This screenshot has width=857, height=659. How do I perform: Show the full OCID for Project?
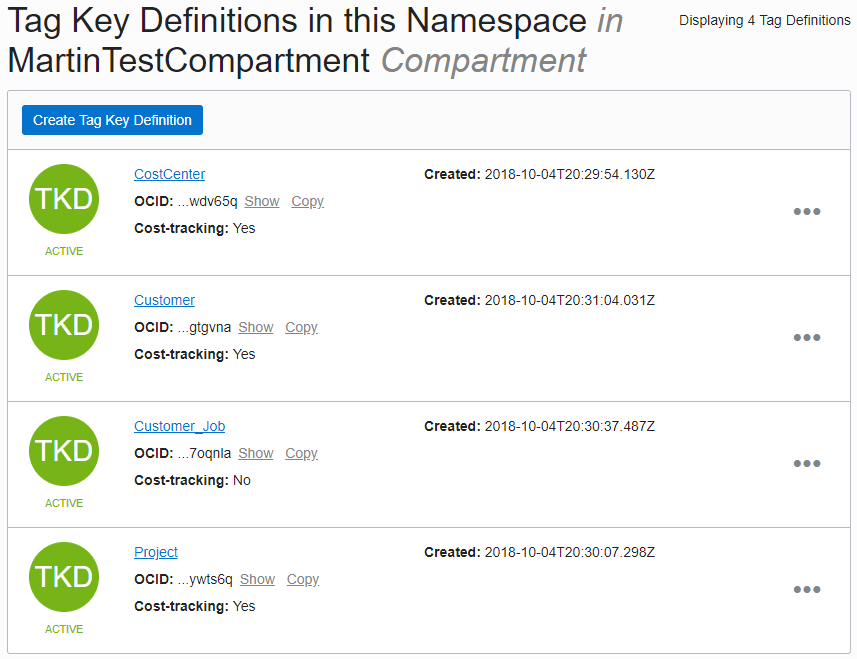tap(257, 579)
